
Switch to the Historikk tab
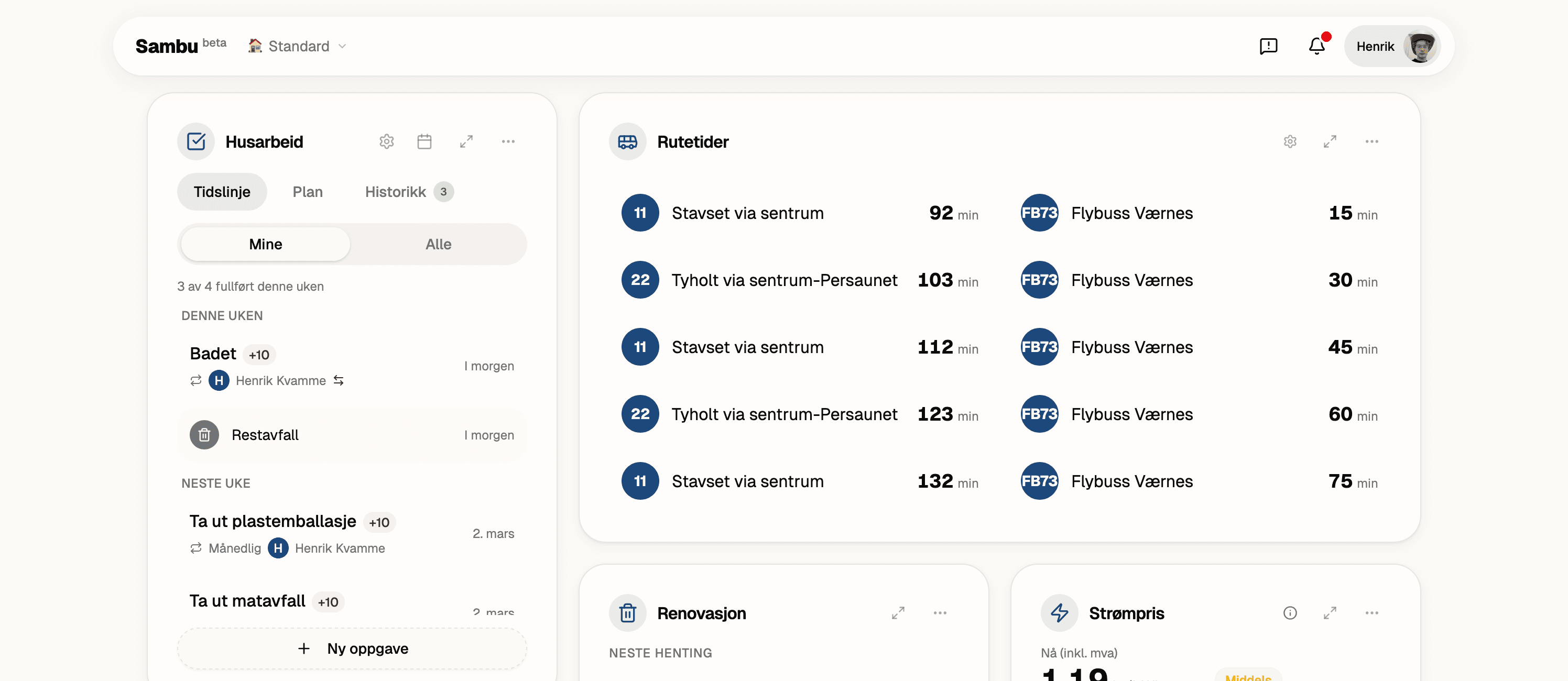396,192
